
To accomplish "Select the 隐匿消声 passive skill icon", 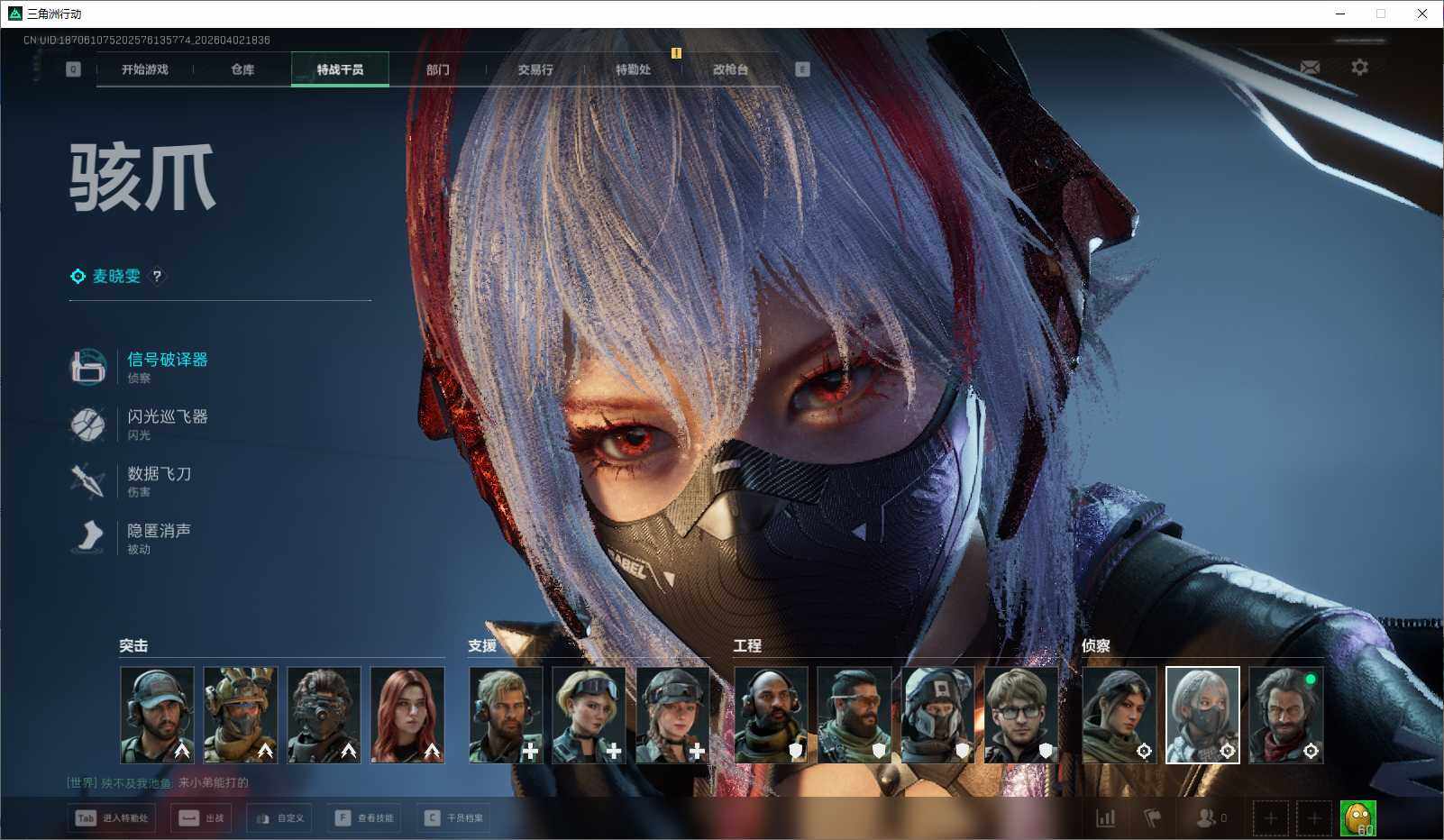I will (88, 538).
